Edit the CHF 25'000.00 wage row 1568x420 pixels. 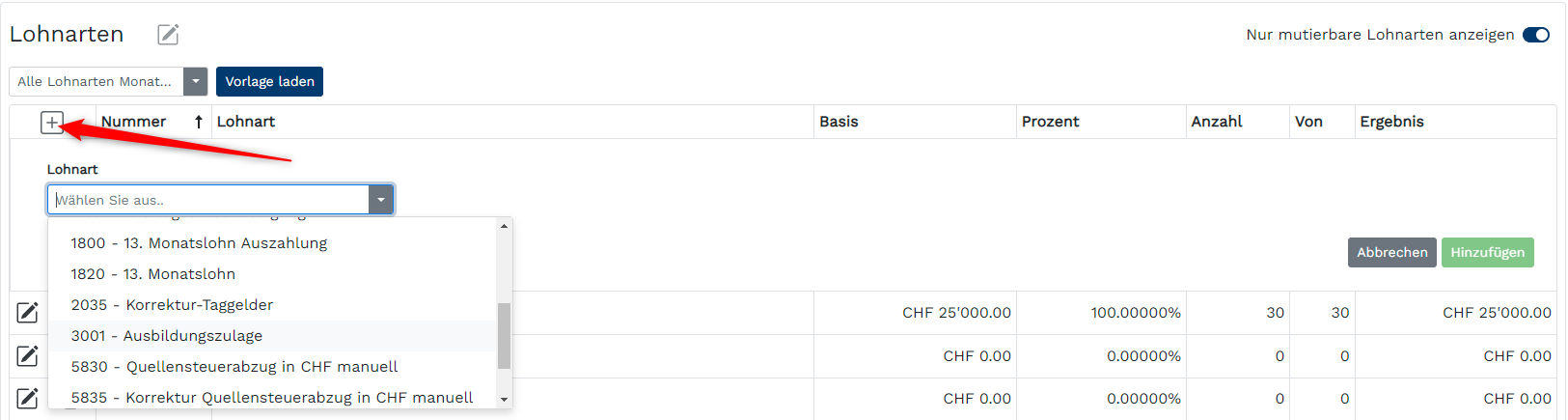click(x=28, y=313)
